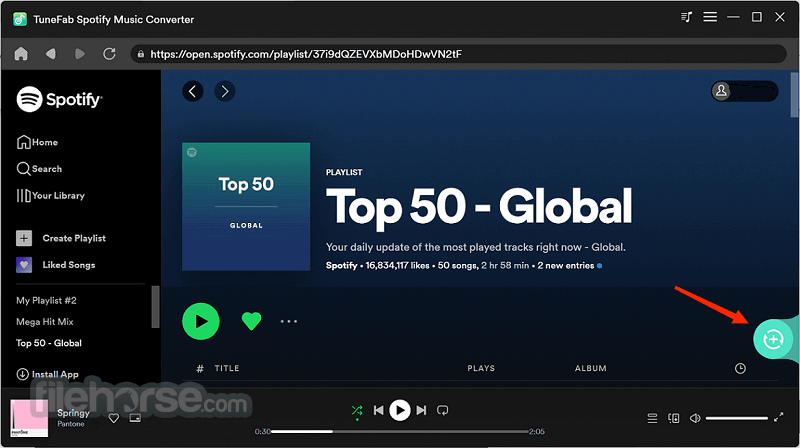
Task: Click the '2 new entries' text
Action: click(x=566, y=265)
